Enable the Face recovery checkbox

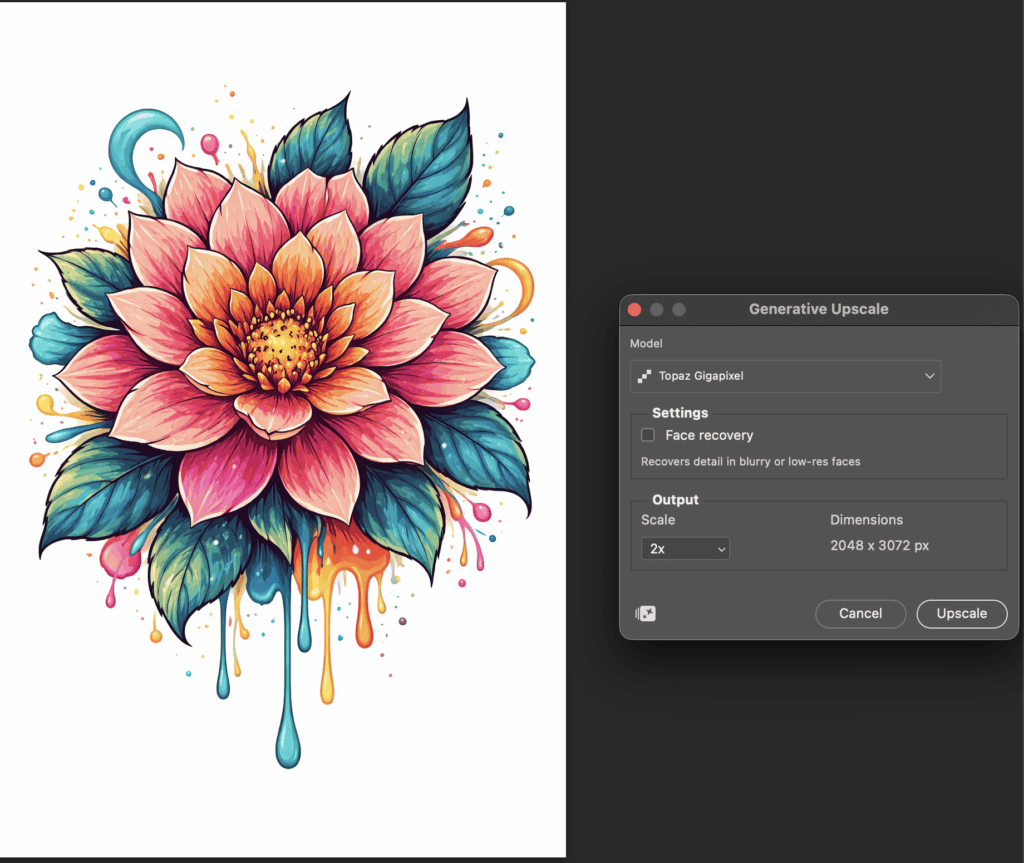pyautogui.click(x=648, y=435)
